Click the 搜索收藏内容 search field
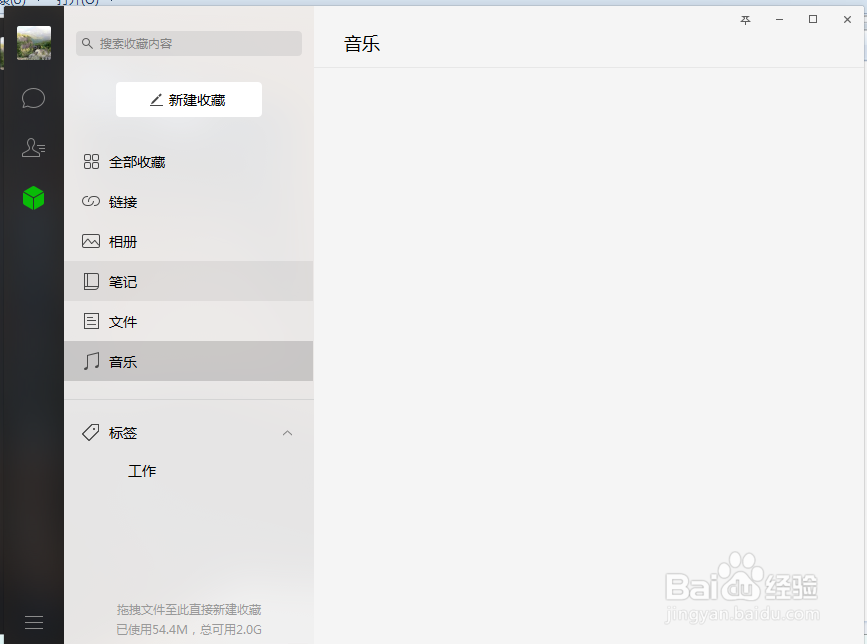 (188, 43)
